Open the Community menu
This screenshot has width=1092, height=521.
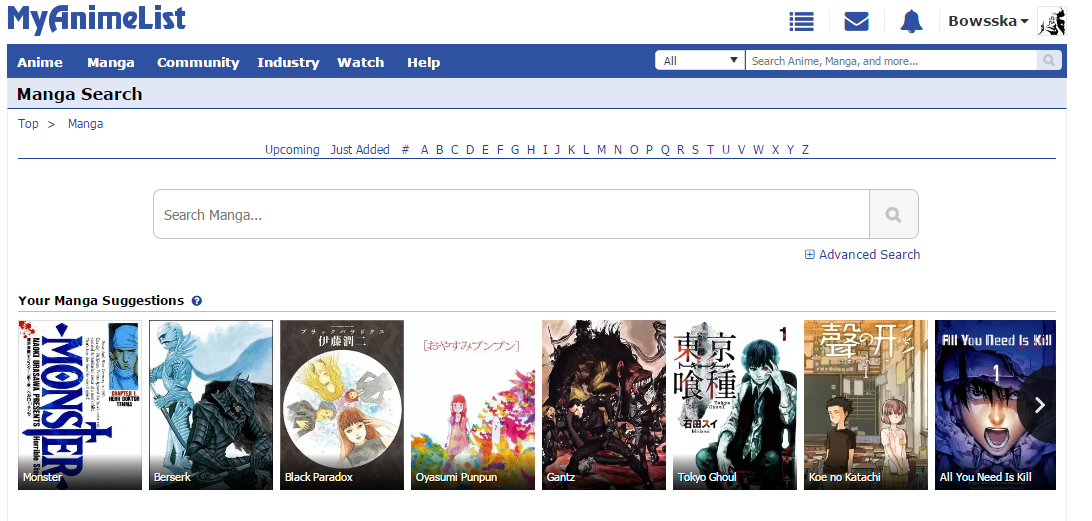[x=198, y=62]
